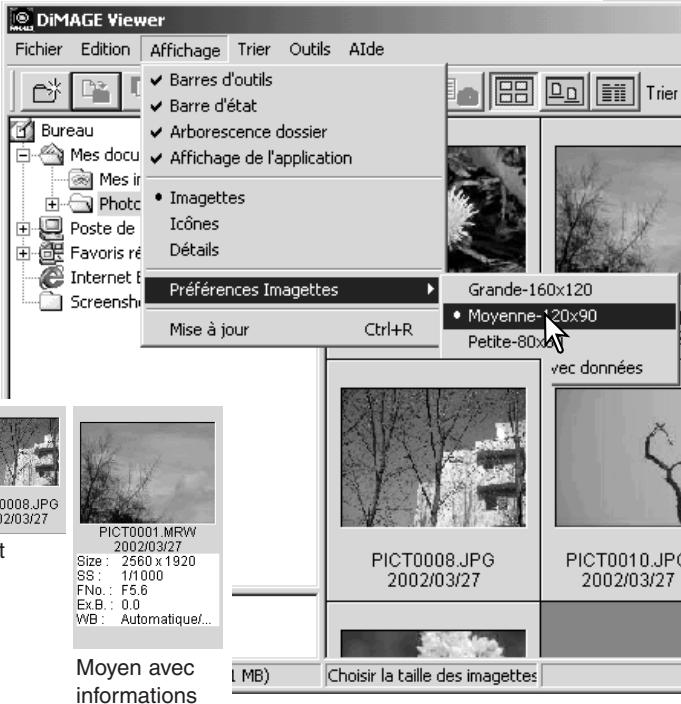Click the 'PICT0008.JPG' file name label

[x=433, y=560]
